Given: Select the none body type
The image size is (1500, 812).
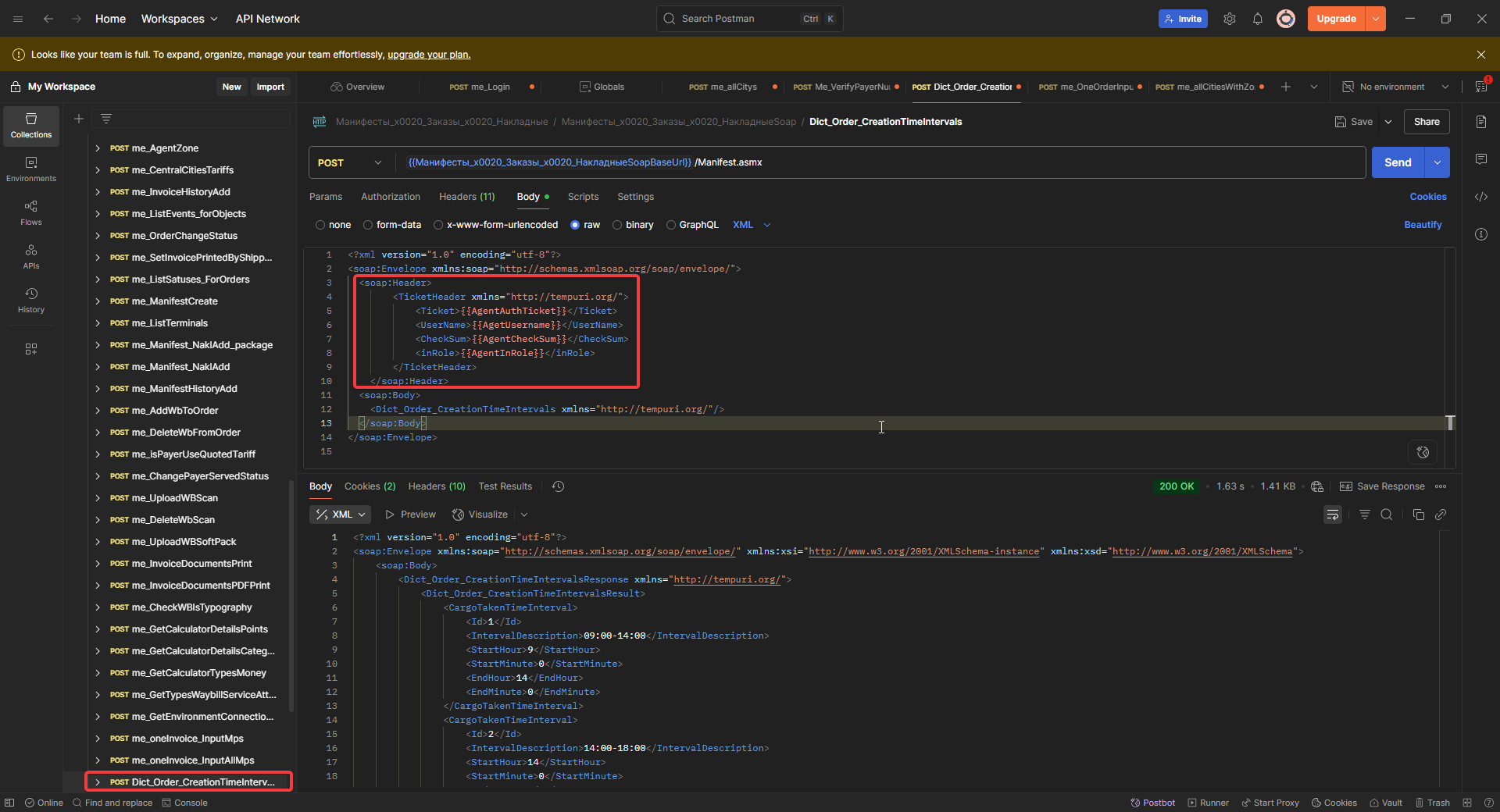Looking at the screenshot, I should 320,225.
